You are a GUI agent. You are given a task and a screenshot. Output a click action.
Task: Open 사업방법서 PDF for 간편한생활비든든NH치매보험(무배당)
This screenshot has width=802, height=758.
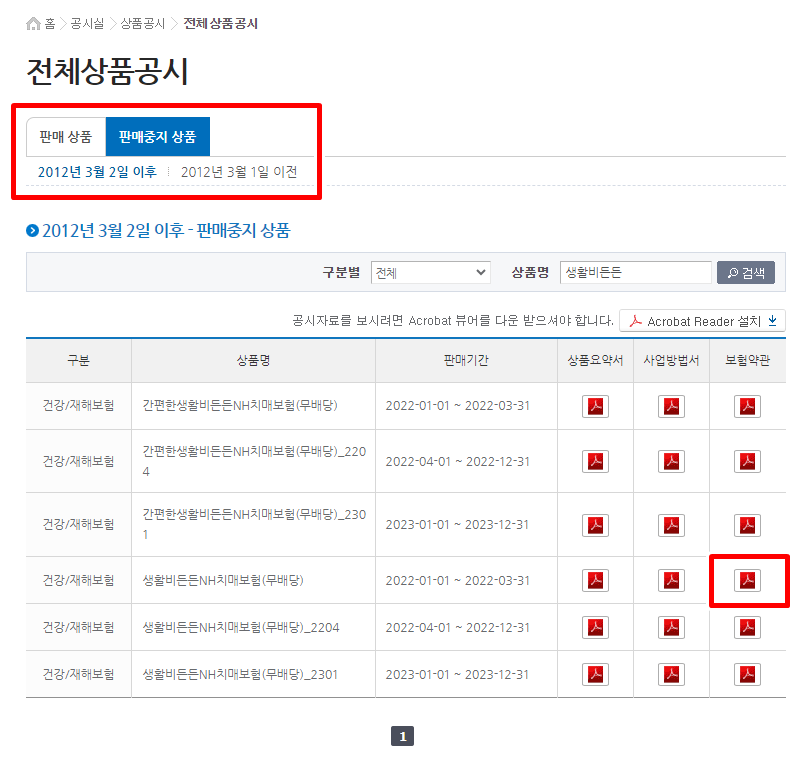pos(671,407)
